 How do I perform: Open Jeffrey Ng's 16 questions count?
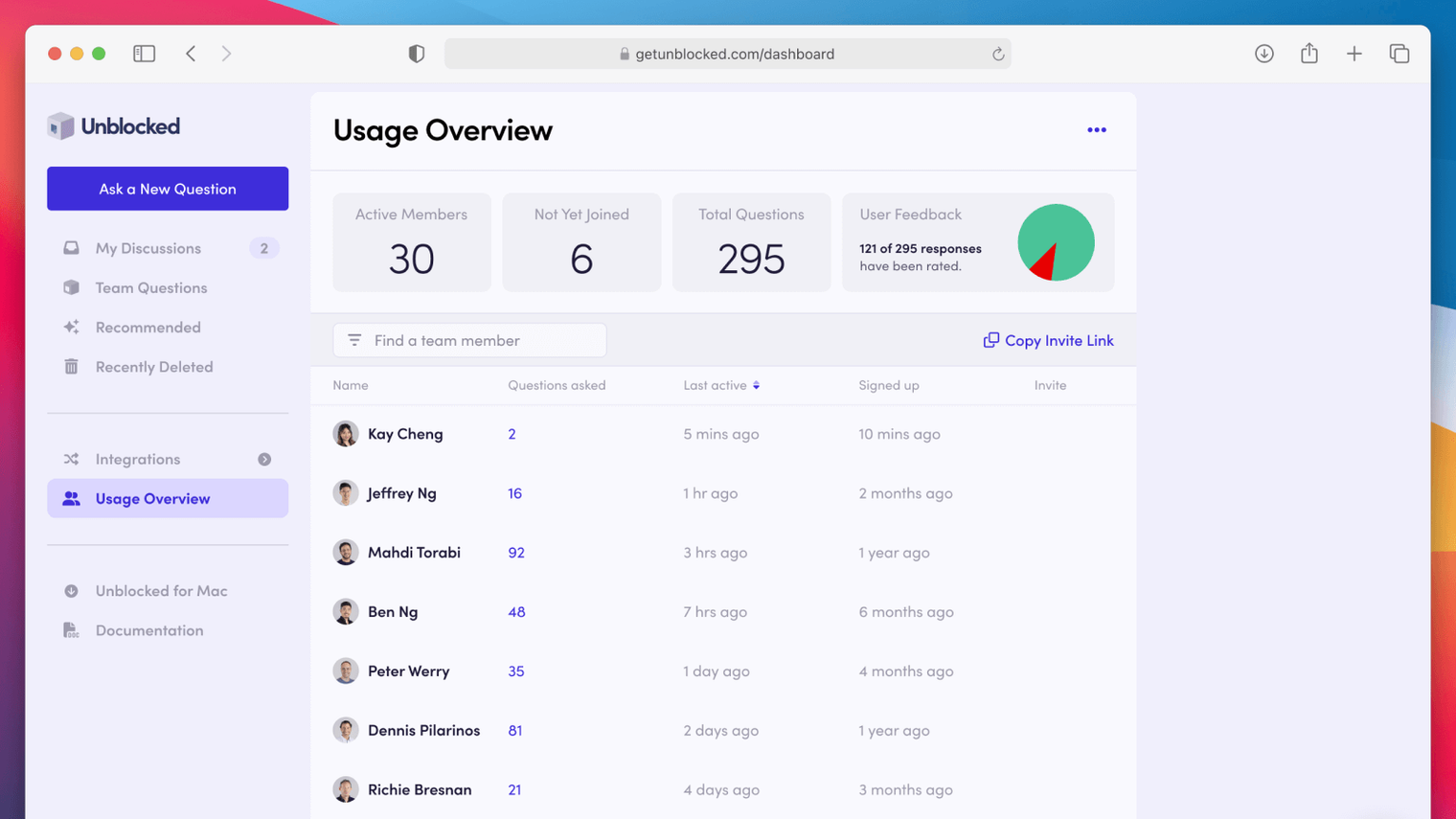coord(514,493)
